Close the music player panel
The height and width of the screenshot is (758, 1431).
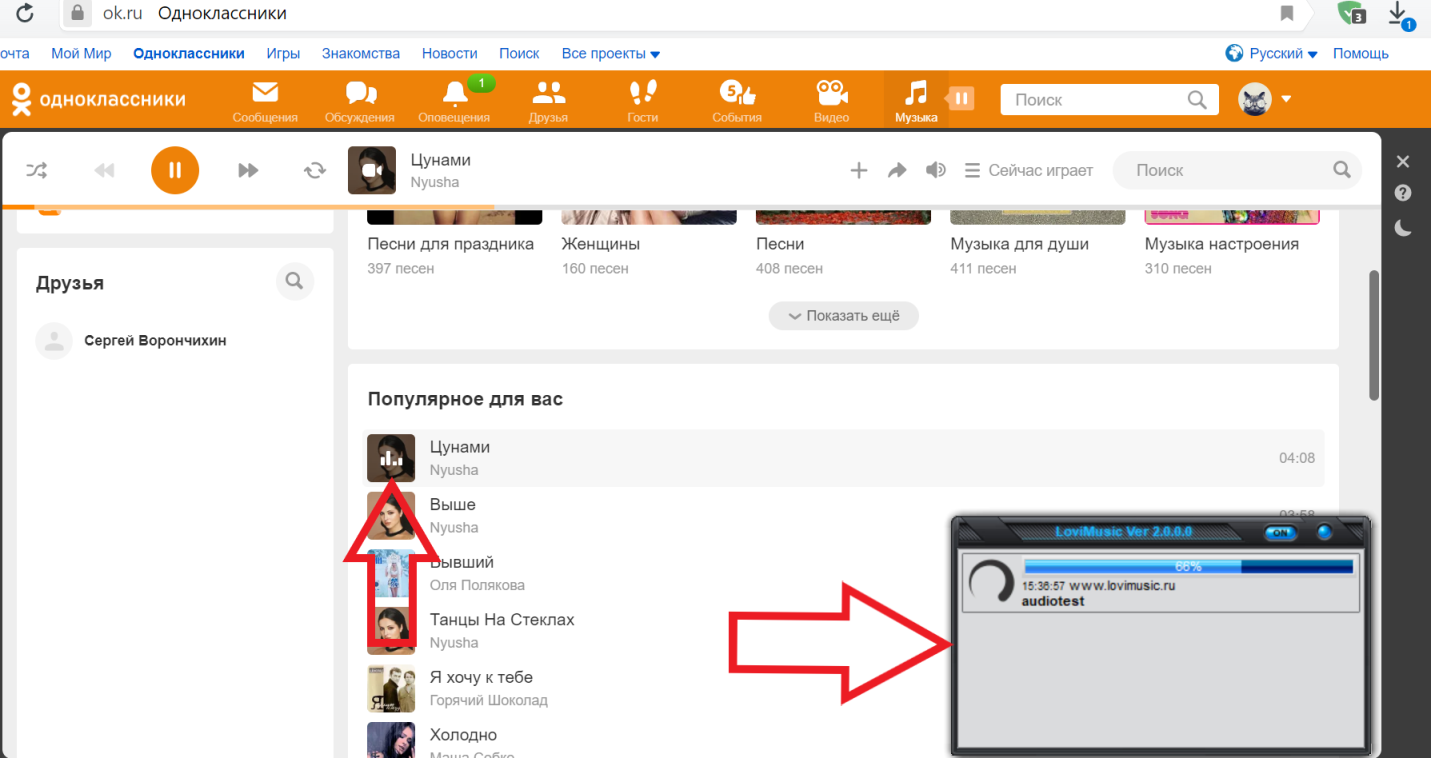pyautogui.click(x=1403, y=161)
